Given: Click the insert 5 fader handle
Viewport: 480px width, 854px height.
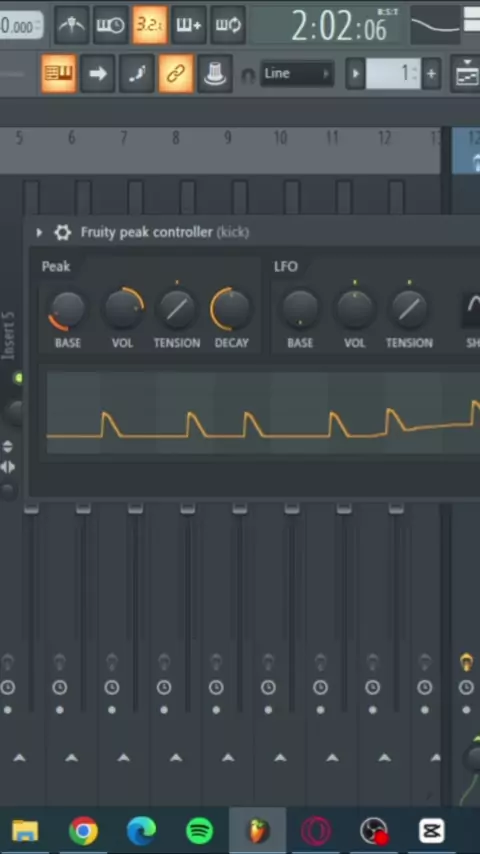Looking at the screenshot, I should [x=31, y=509].
